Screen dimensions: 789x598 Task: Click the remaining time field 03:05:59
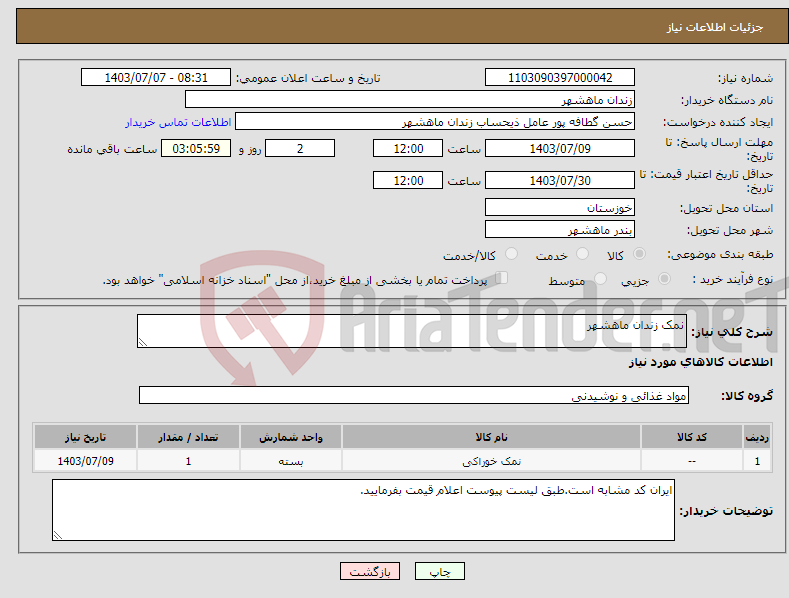pyautogui.click(x=196, y=148)
